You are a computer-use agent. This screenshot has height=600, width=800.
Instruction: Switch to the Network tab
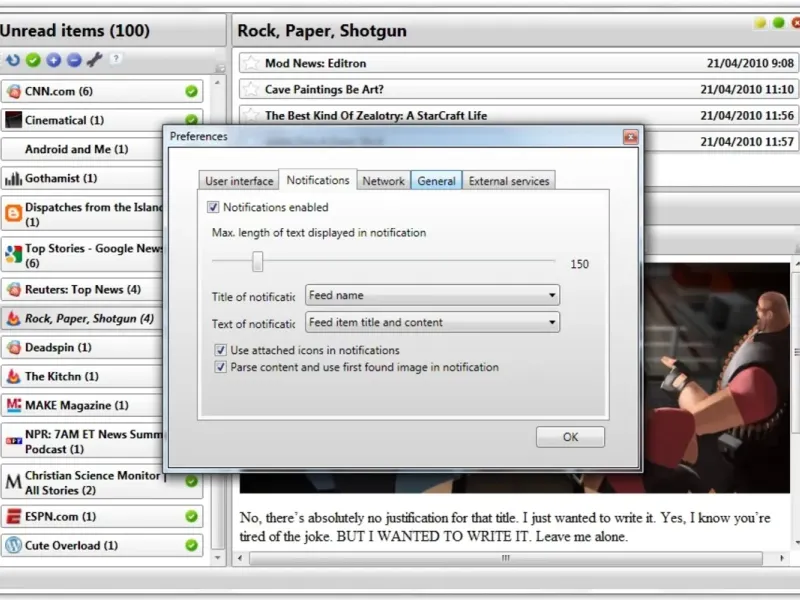(x=383, y=181)
